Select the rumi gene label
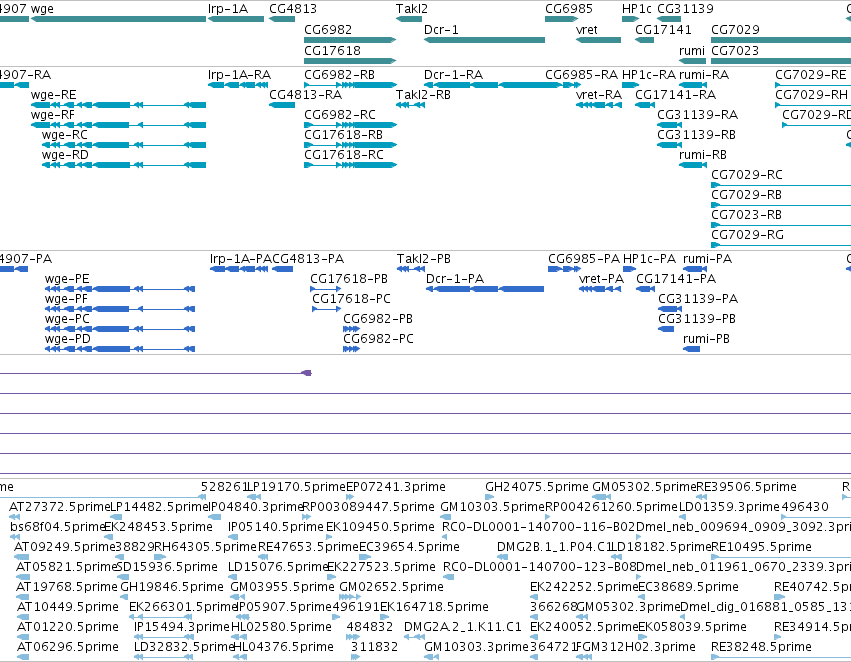Screen dimensions: 851x662 (692, 50)
